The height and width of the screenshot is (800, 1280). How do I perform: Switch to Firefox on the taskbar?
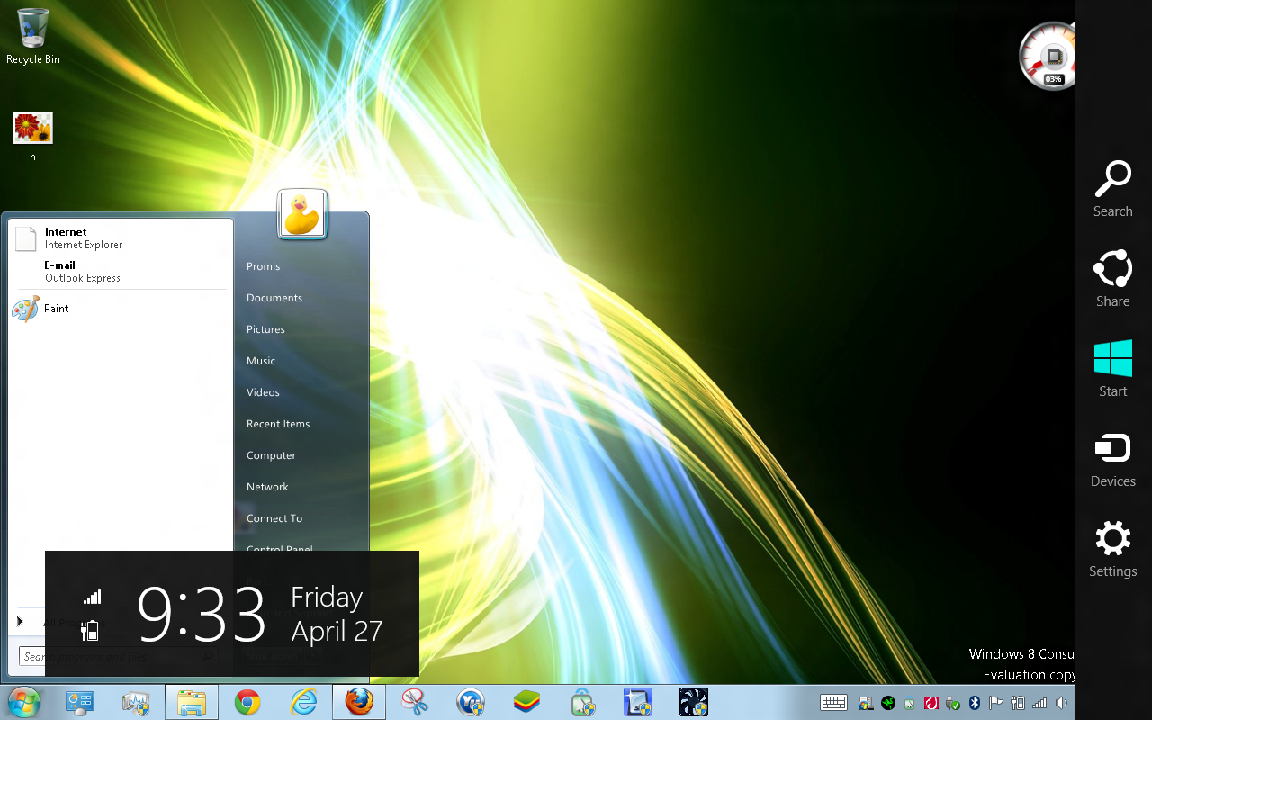[359, 703]
